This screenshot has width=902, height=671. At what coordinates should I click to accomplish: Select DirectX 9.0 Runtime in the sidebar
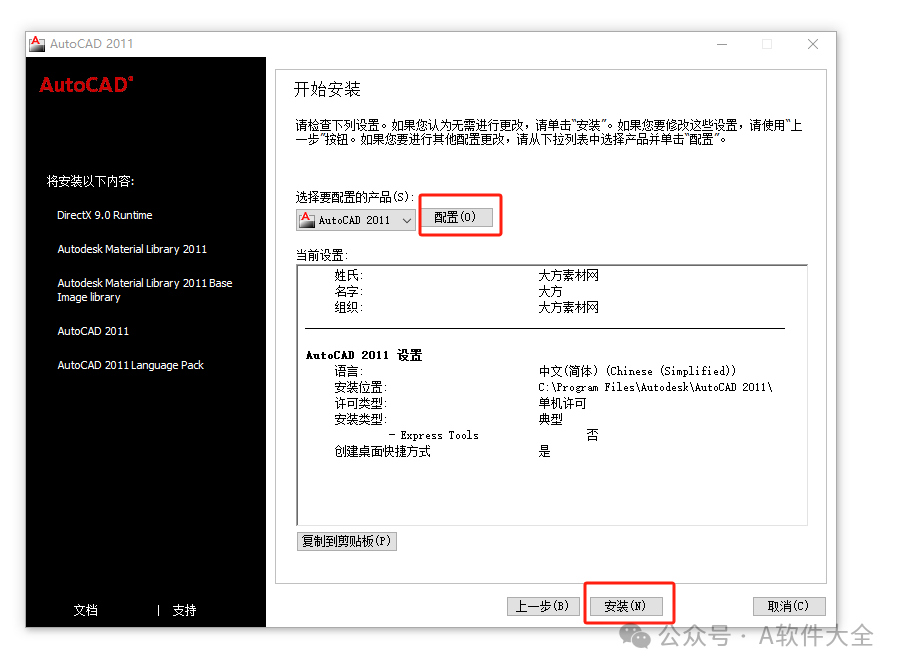click(x=105, y=215)
